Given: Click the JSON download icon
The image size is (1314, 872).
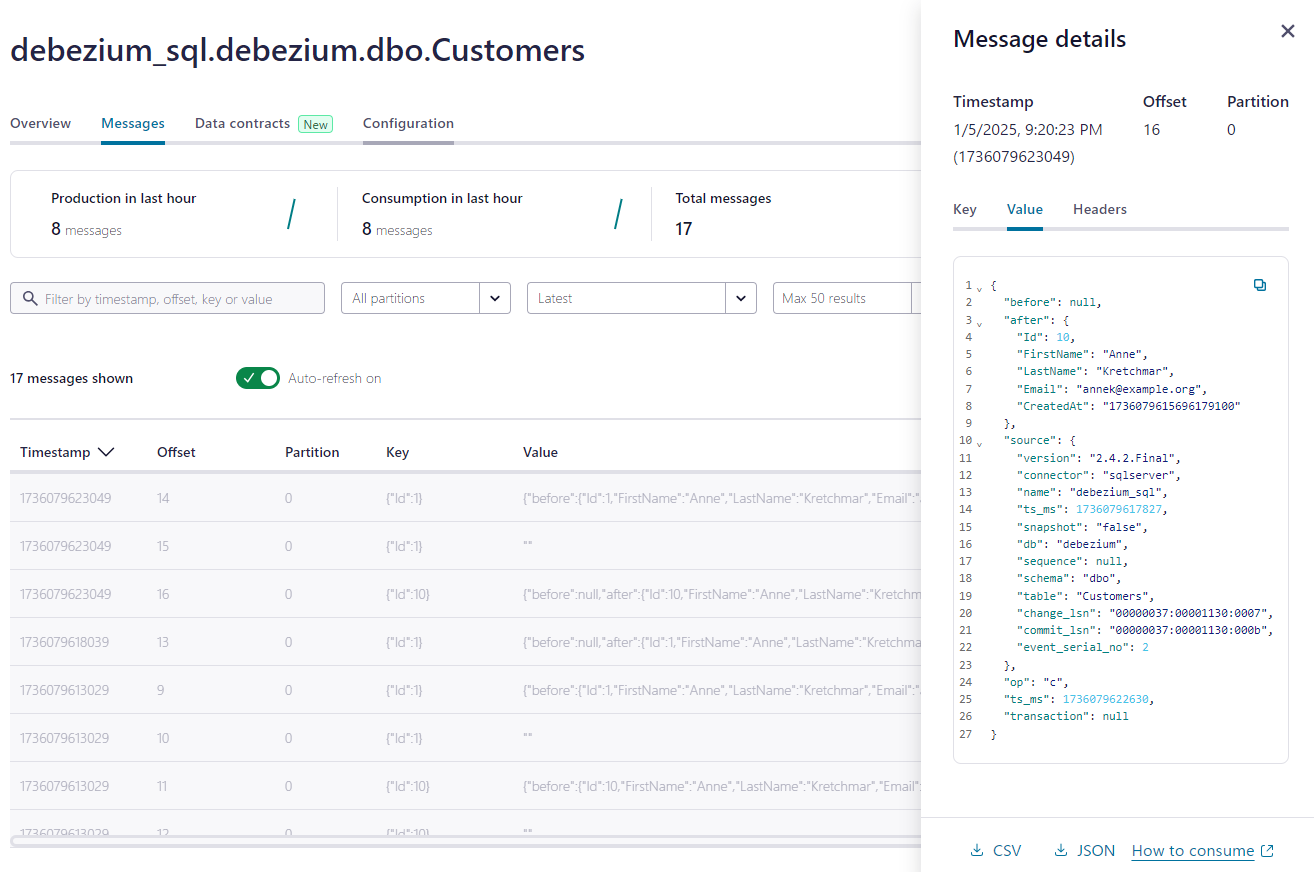Looking at the screenshot, I should pyautogui.click(x=1061, y=851).
